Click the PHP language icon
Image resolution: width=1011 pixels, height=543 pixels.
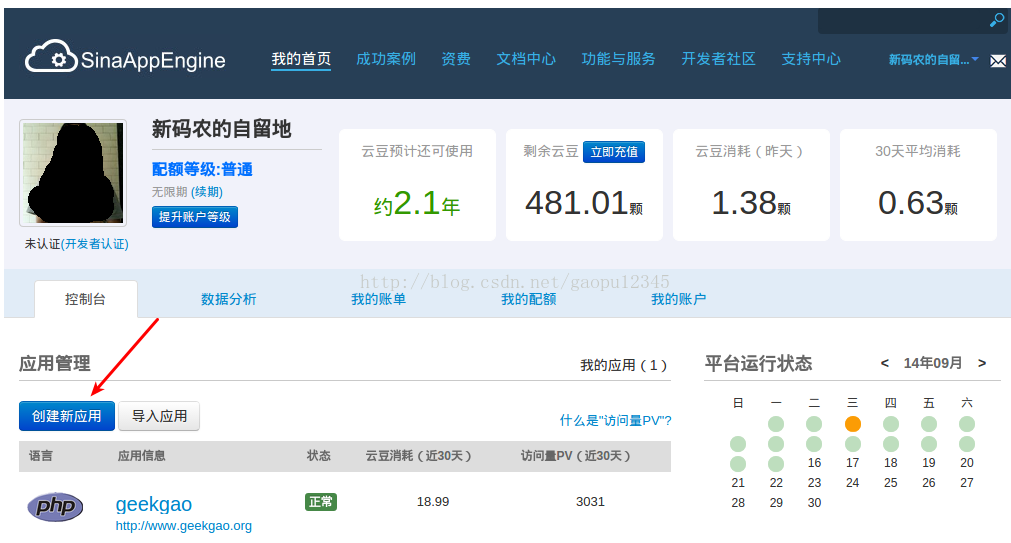(x=55, y=506)
